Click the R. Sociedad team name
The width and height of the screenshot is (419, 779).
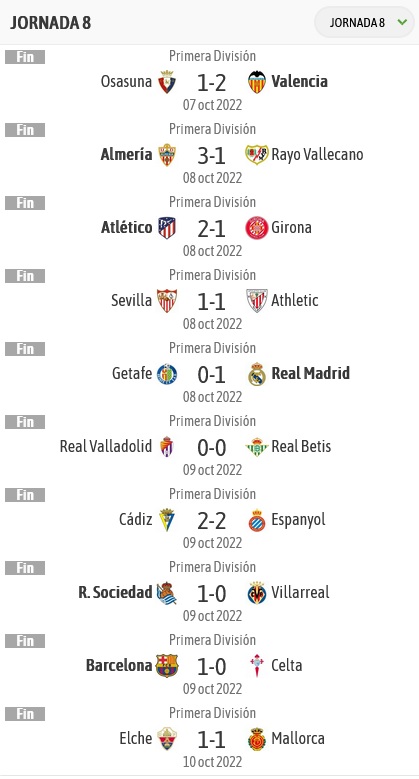pos(115,592)
